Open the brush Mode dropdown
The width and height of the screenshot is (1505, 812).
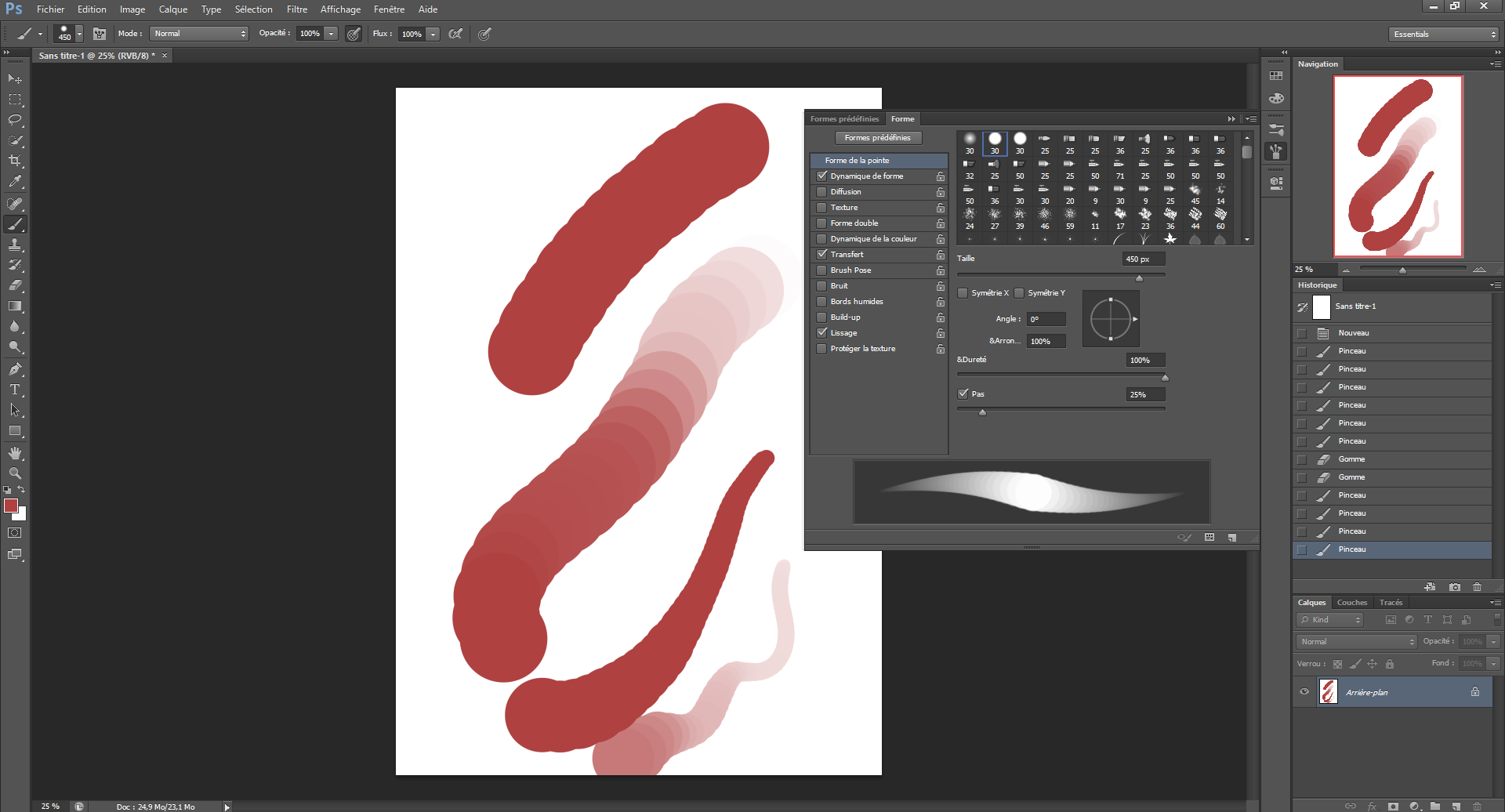point(199,34)
